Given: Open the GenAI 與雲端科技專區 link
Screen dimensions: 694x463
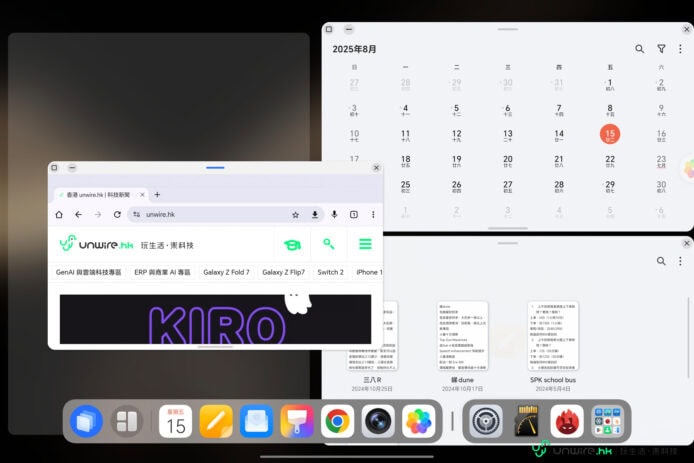Looking at the screenshot, I should (88, 272).
